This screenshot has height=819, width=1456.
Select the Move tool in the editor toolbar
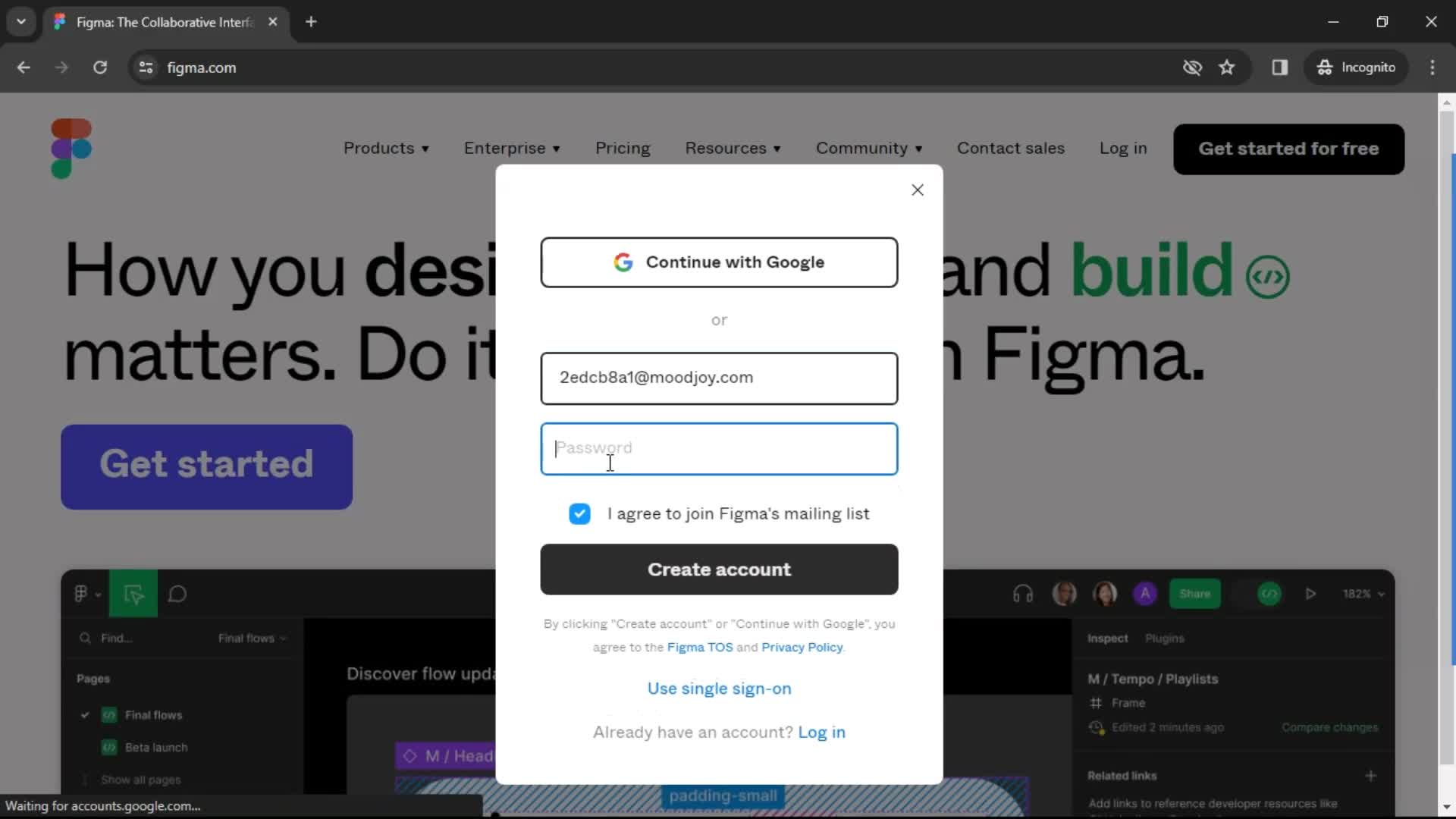coord(133,594)
